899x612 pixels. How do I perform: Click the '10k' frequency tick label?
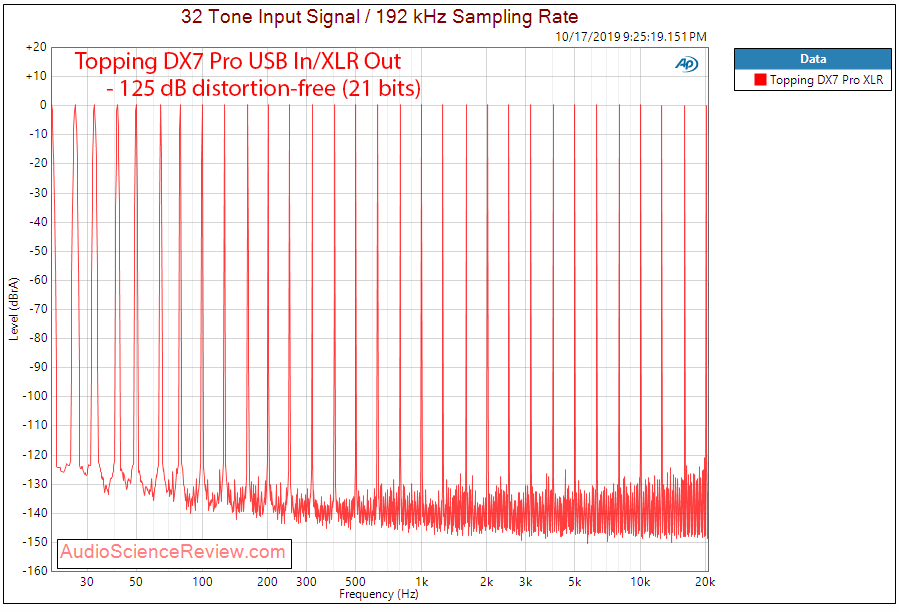(640, 582)
